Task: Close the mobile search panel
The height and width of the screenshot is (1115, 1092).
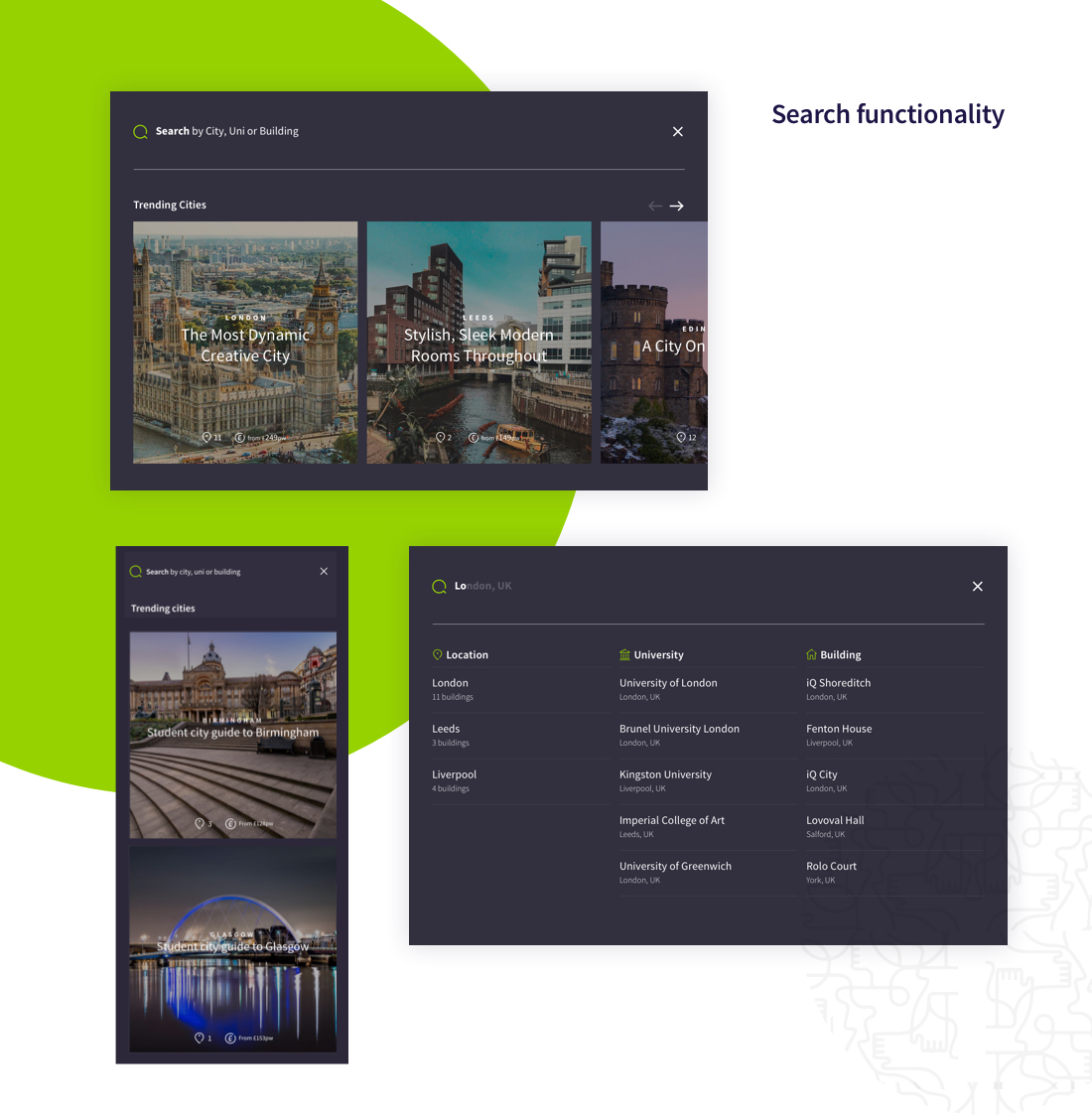Action: coord(324,571)
